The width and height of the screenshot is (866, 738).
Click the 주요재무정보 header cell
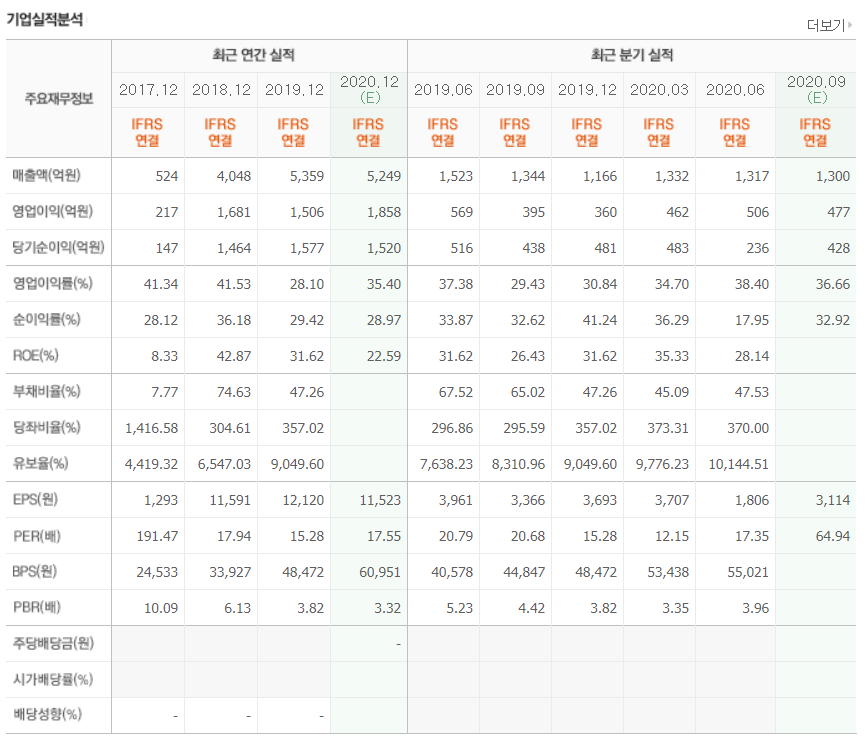[59, 99]
